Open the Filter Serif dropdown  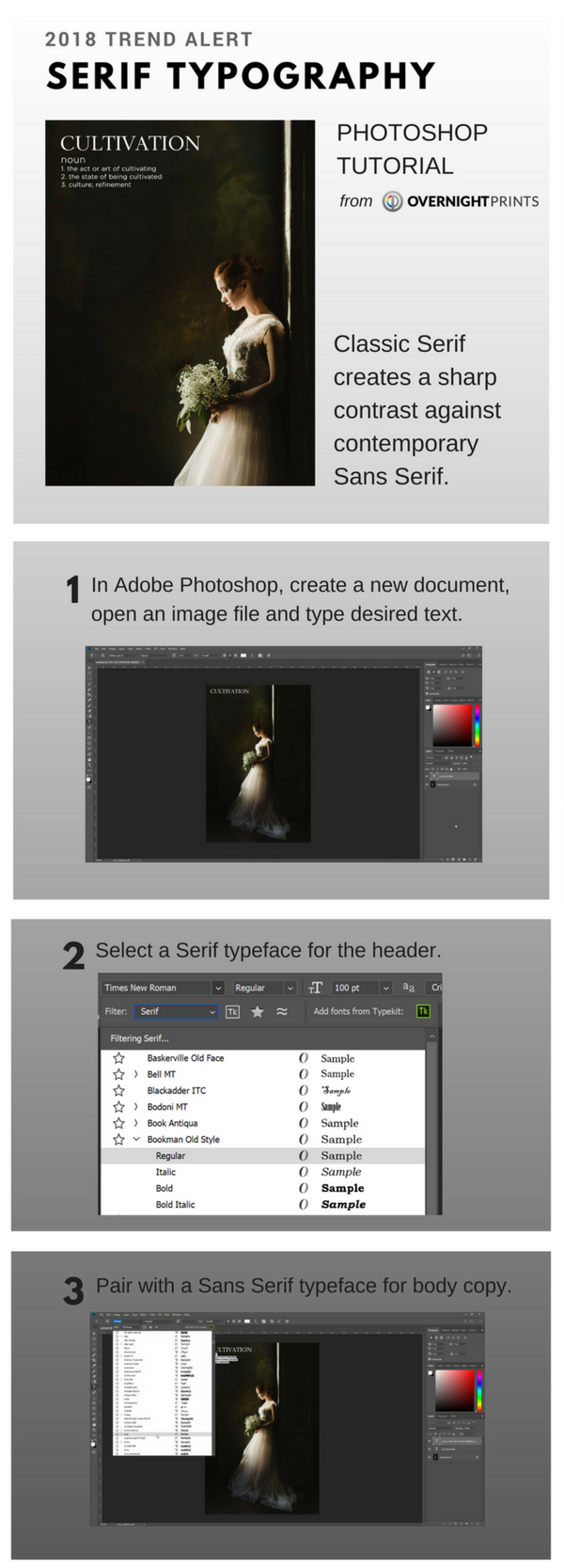click(x=212, y=1012)
